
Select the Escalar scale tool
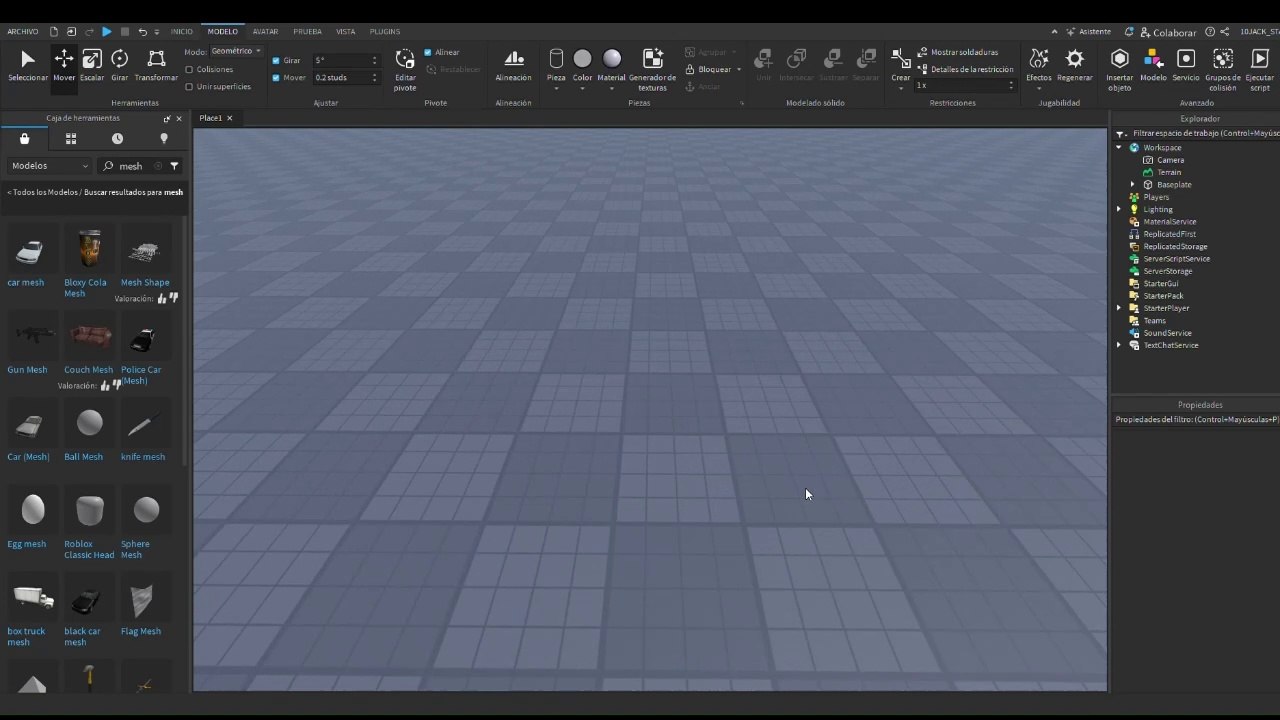(x=92, y=65)
